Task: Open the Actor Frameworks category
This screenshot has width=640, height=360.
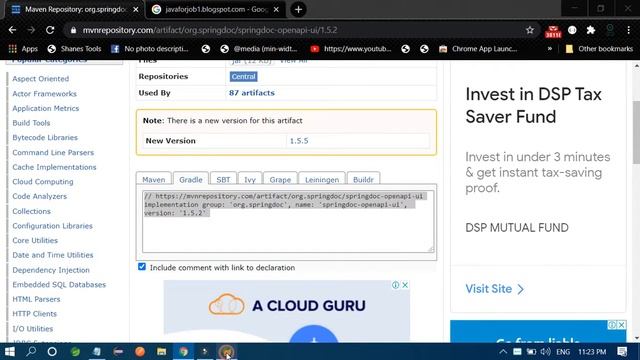Action: (44, 93)
